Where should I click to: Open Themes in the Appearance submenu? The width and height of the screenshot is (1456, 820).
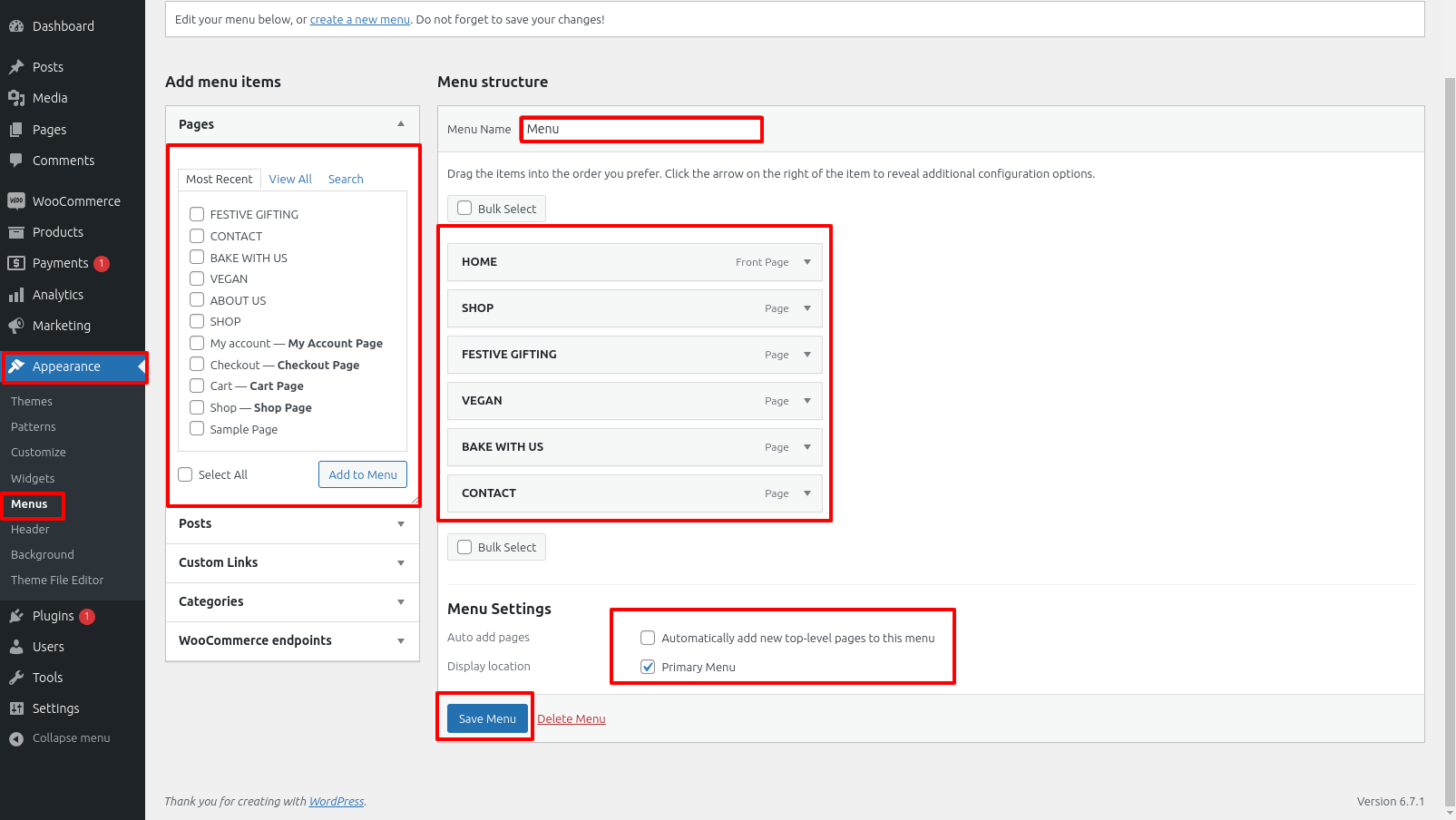tap(32, 402)
